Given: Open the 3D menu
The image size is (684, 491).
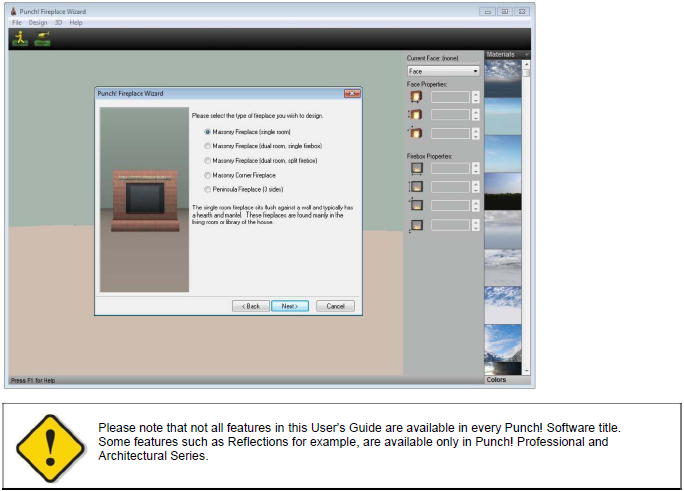Looking at the screenshot, I should (x=58, y=23).
